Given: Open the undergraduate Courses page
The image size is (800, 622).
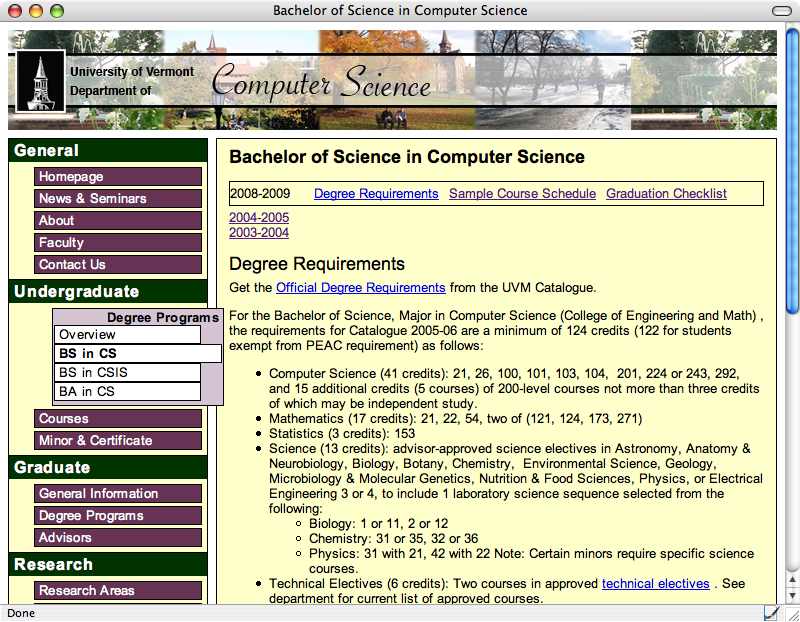Looking at the screenshot, I should coord(118,418).
